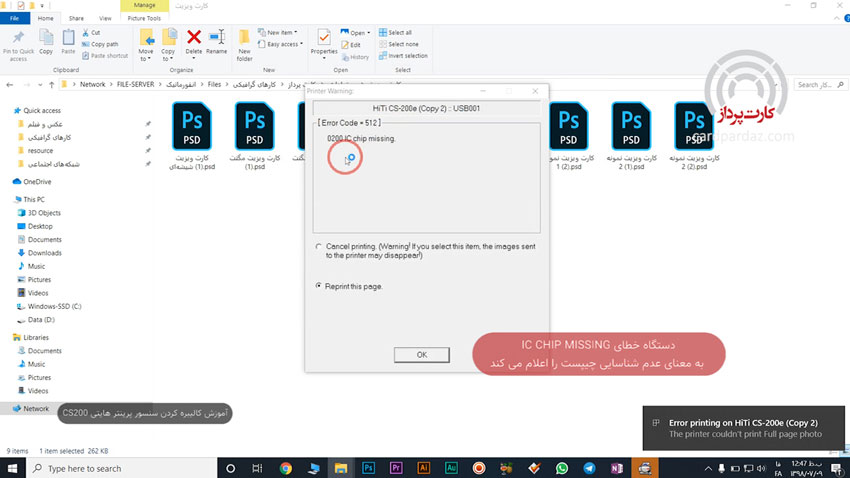Viewport: 850px width, 478px height.
Task: Open the Open dropdown in ribbon
Action: tap(356, 33)
